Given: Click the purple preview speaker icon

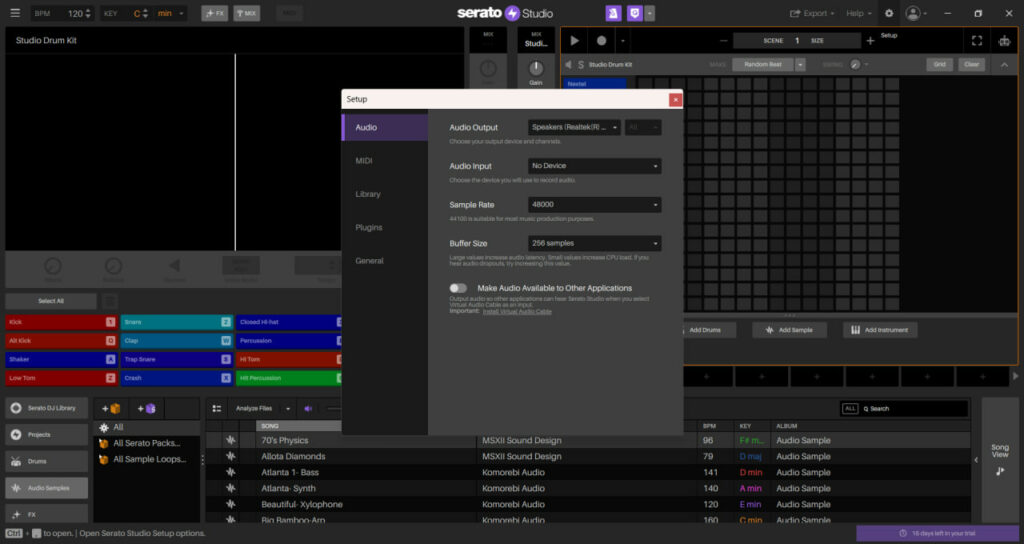Looking at the screenshot, I should click(308, 409).
